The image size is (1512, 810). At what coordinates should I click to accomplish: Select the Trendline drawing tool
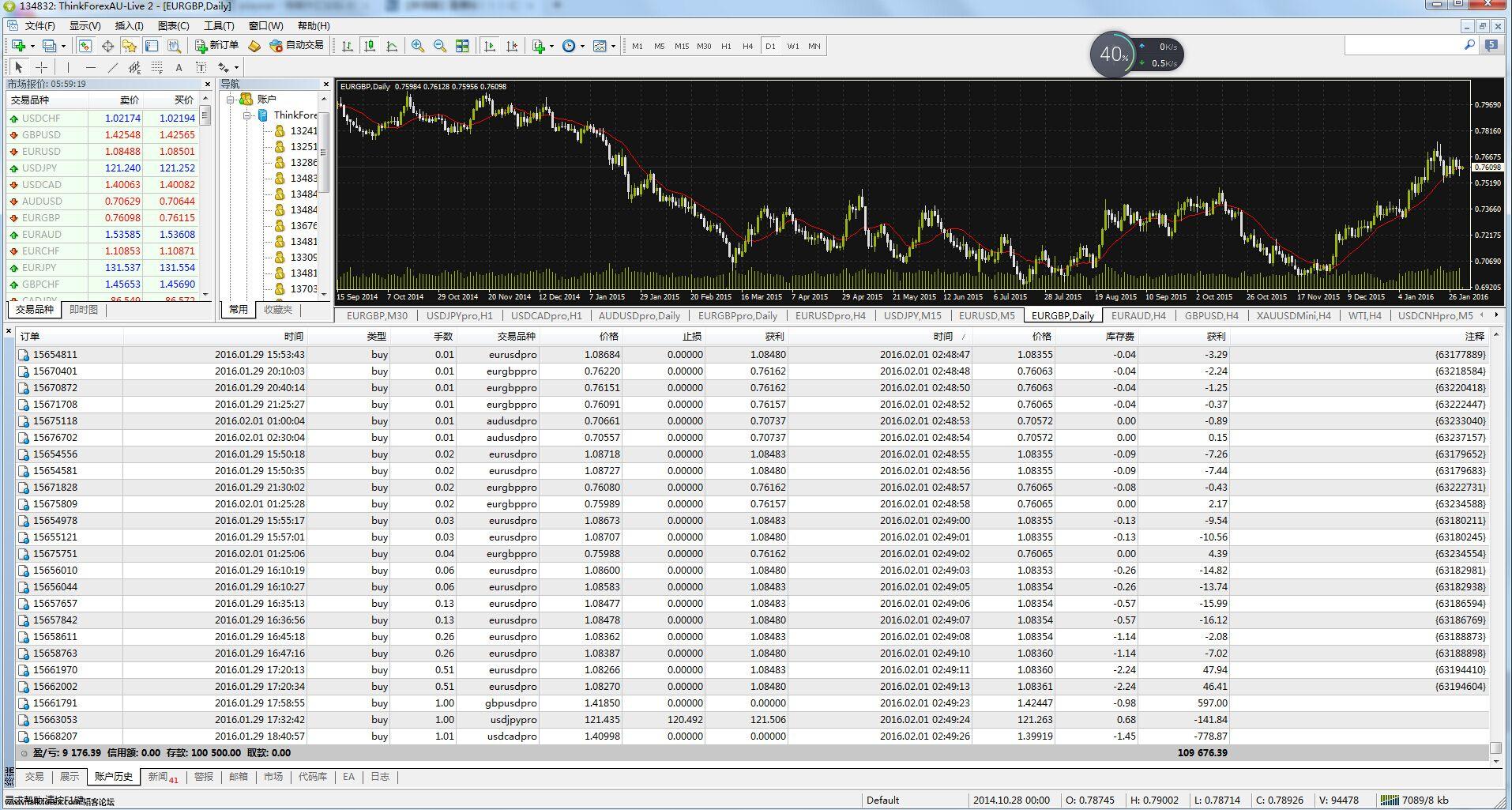coord(112,67)
